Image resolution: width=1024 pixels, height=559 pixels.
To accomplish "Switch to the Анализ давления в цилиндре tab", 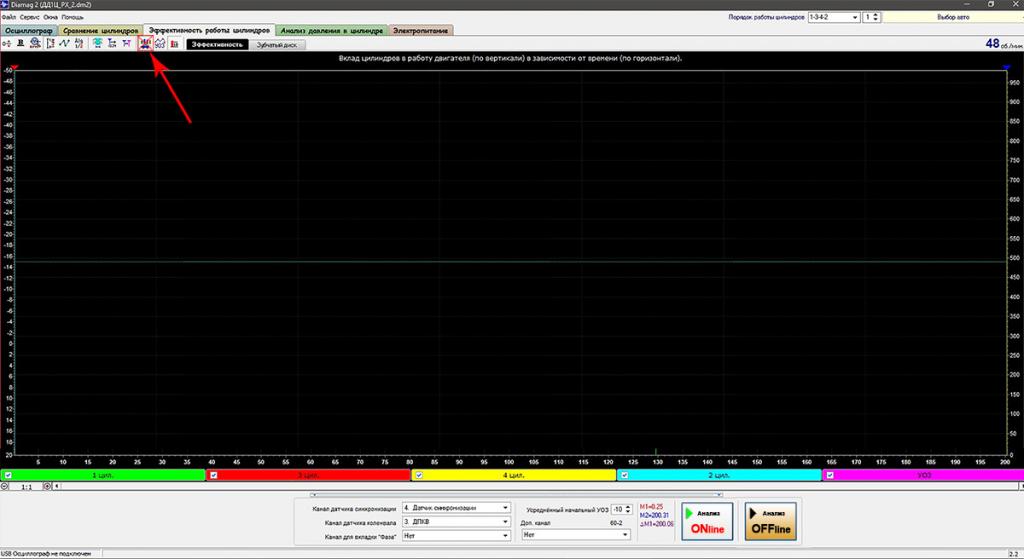I will tap(332, 31).
